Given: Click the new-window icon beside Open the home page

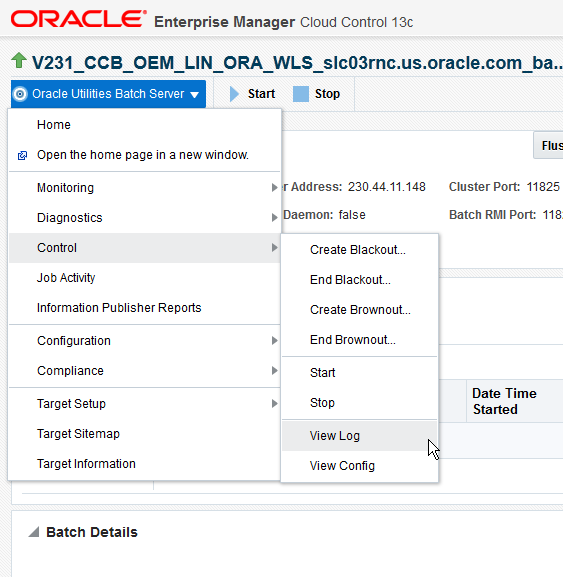Looking at the screenshot, I should [x=22, y=156].
